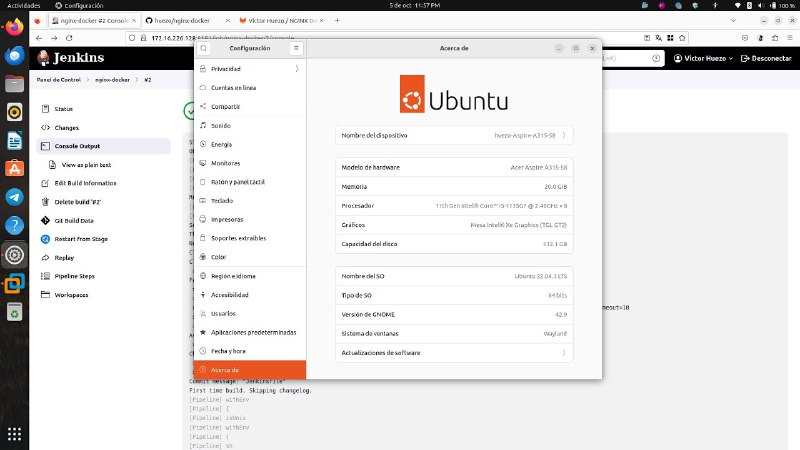Select Aplicaciones predeterminadas in the sidebar
Screen dimensions: 800x450
tap(250, 333)
